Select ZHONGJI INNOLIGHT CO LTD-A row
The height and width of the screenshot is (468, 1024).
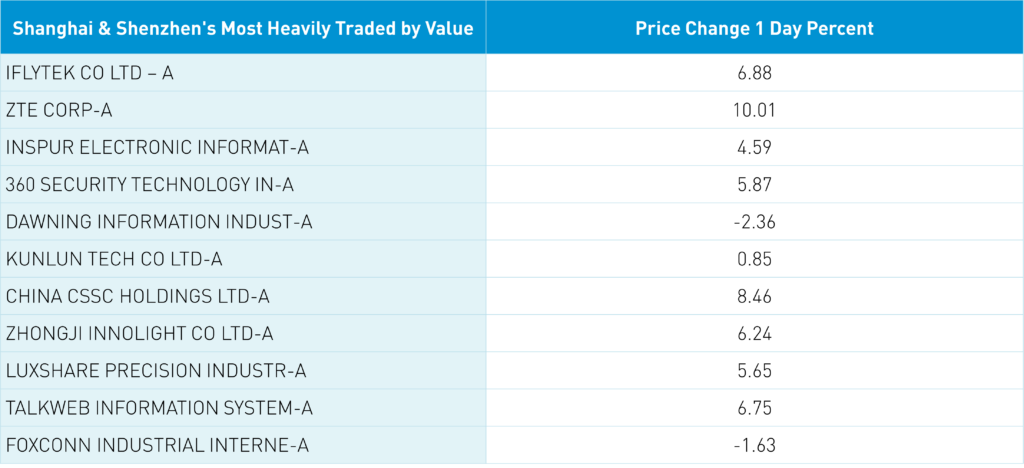[140, 333]
